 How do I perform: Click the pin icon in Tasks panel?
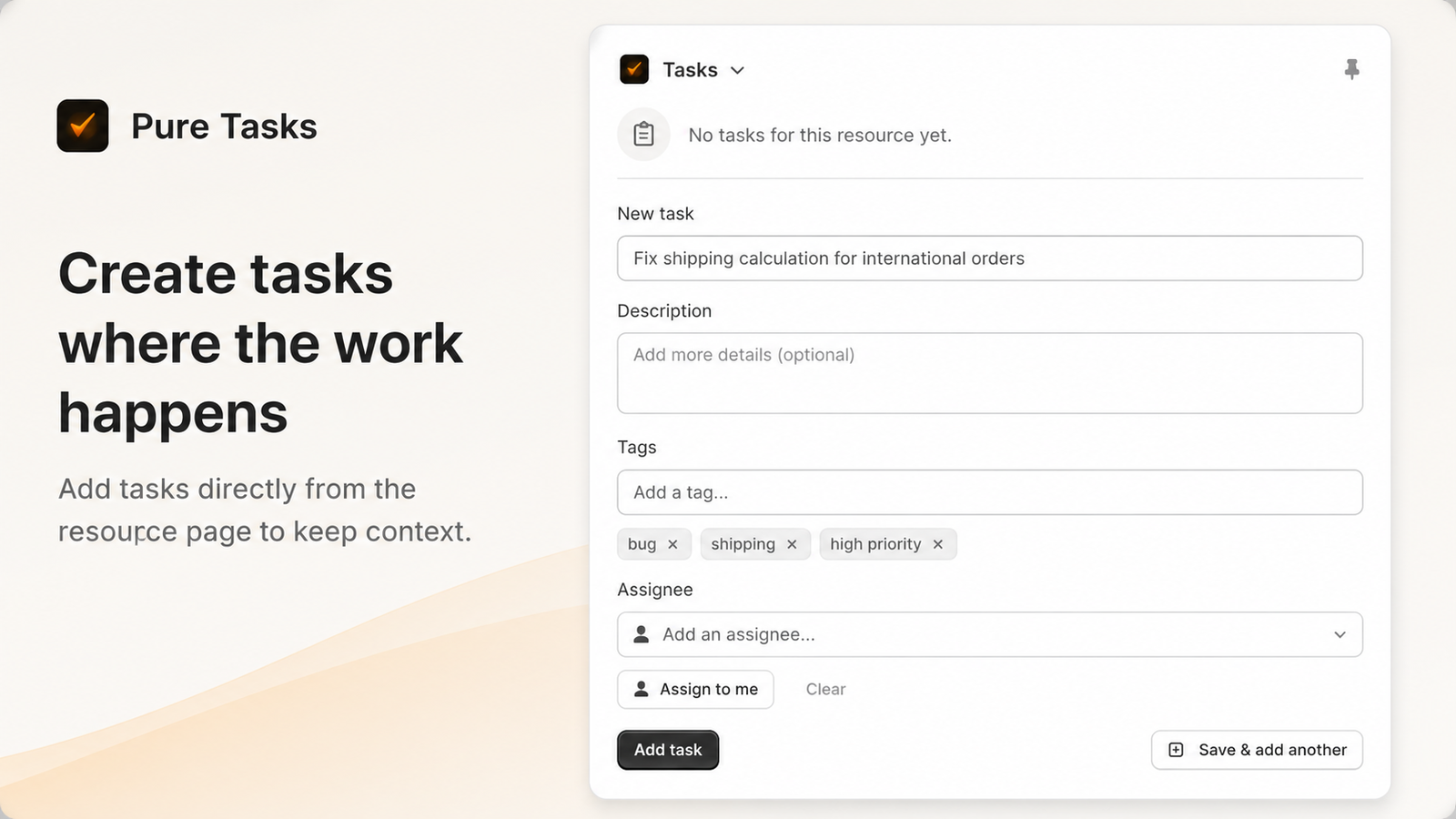[1351, 69]
